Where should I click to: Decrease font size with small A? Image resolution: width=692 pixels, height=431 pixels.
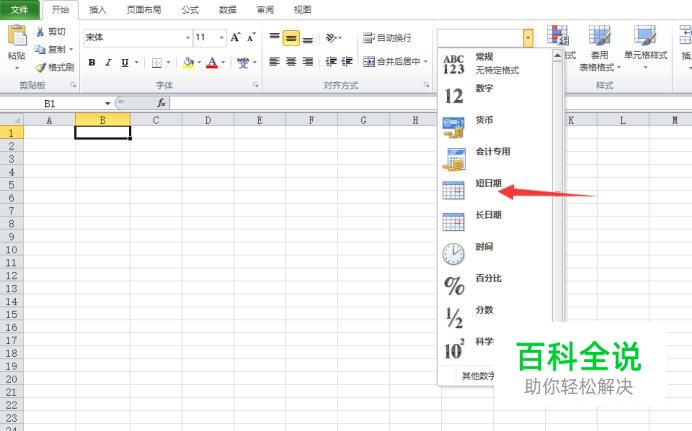[251, 37]
